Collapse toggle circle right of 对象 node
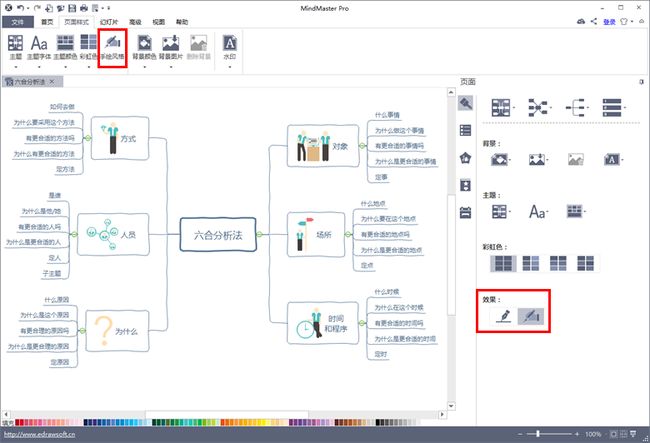Screen dimensions: 650x443 click(x=362, y=146)
